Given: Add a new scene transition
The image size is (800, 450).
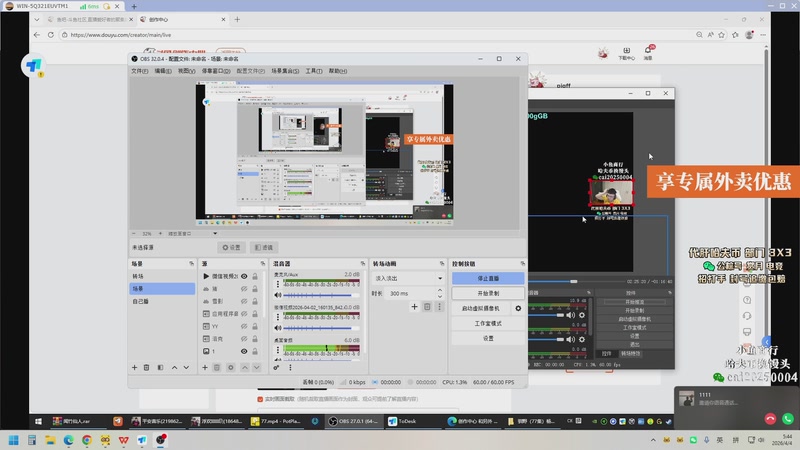Looking at the screenshot, I should click(x=415, y=307).
